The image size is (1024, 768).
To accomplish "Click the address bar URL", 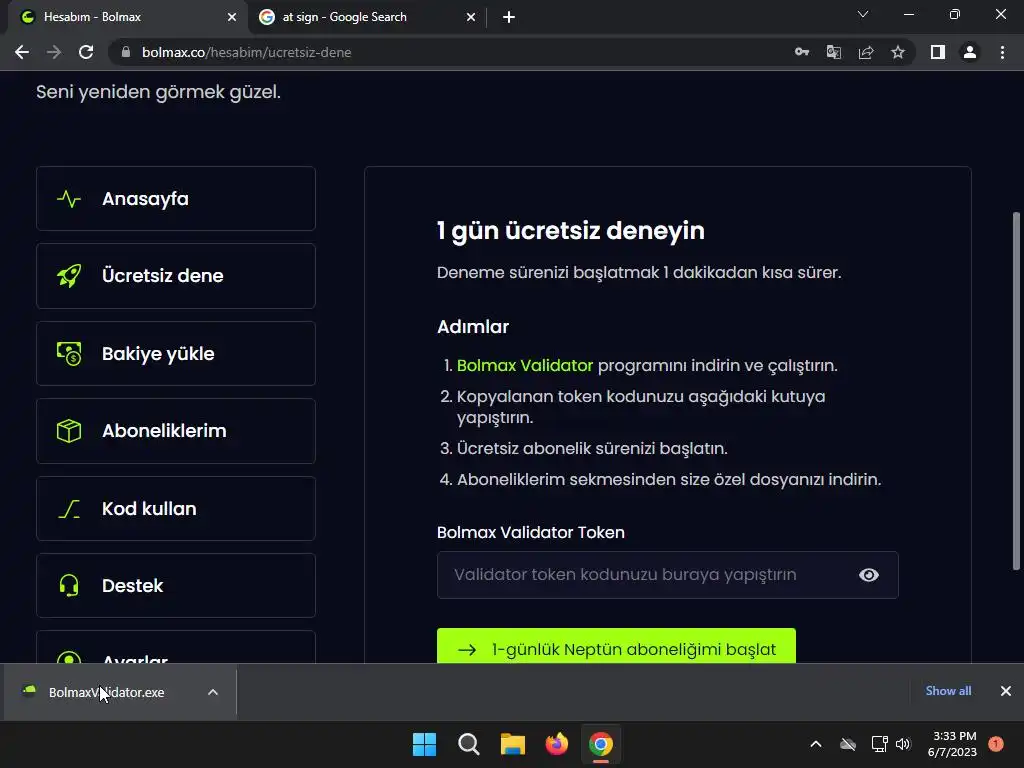I will click(x=246, y=52).
